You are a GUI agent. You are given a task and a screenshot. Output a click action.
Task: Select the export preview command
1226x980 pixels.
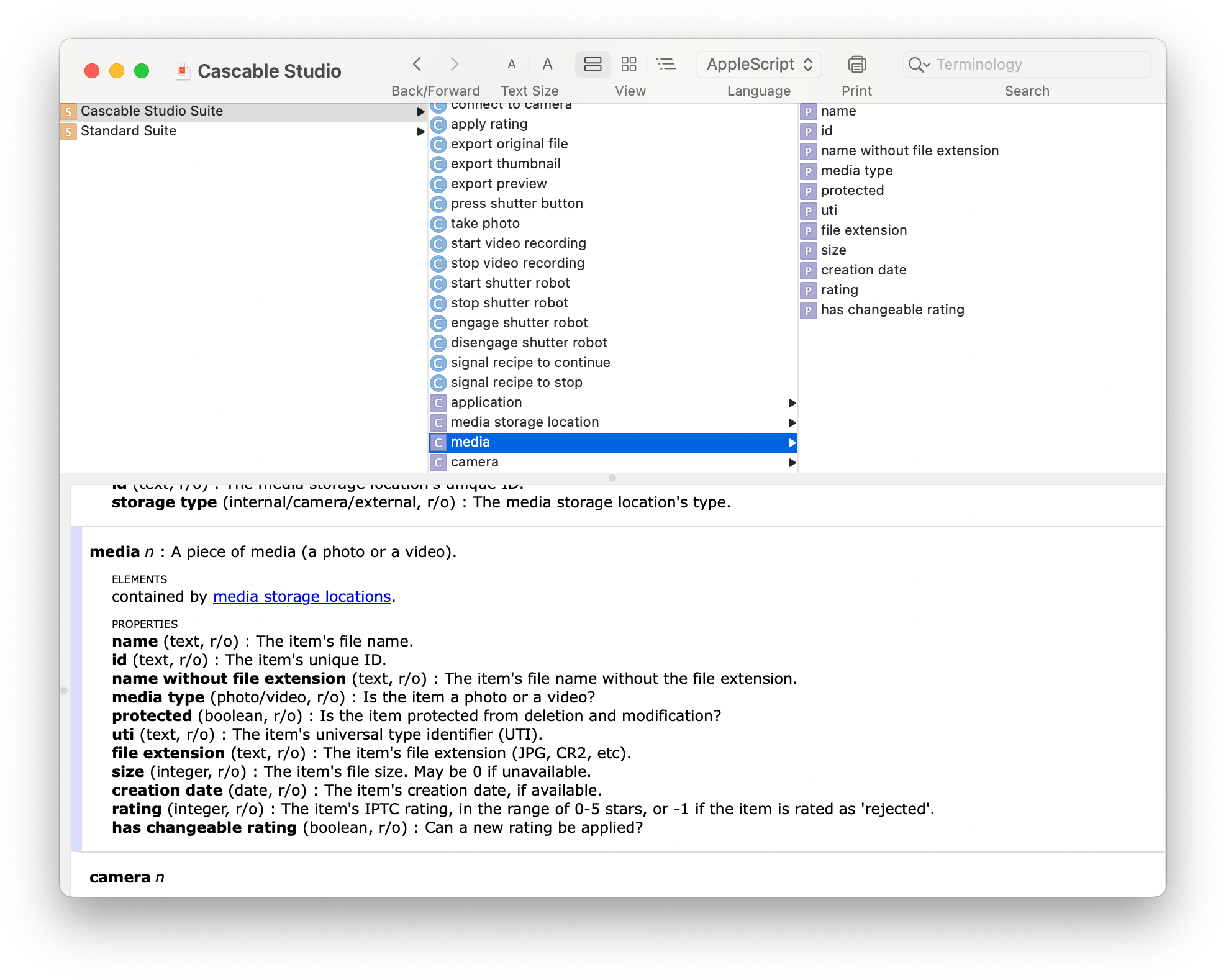[x=613, y=184]
